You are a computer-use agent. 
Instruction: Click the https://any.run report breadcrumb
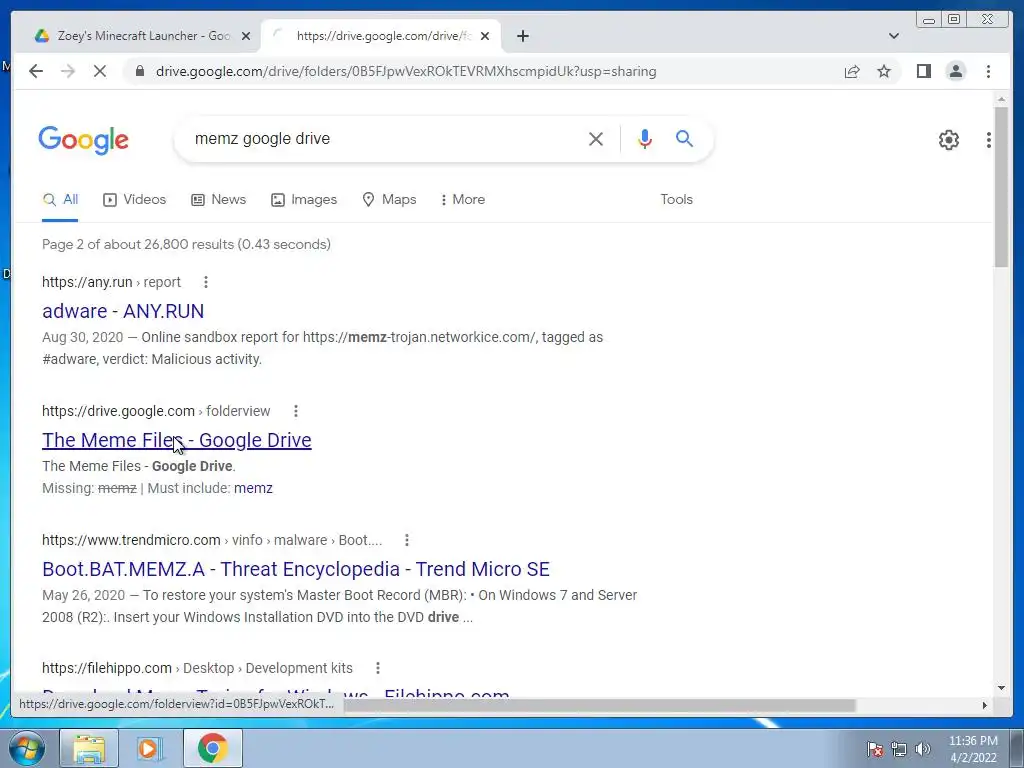click(x=111, y=282)
